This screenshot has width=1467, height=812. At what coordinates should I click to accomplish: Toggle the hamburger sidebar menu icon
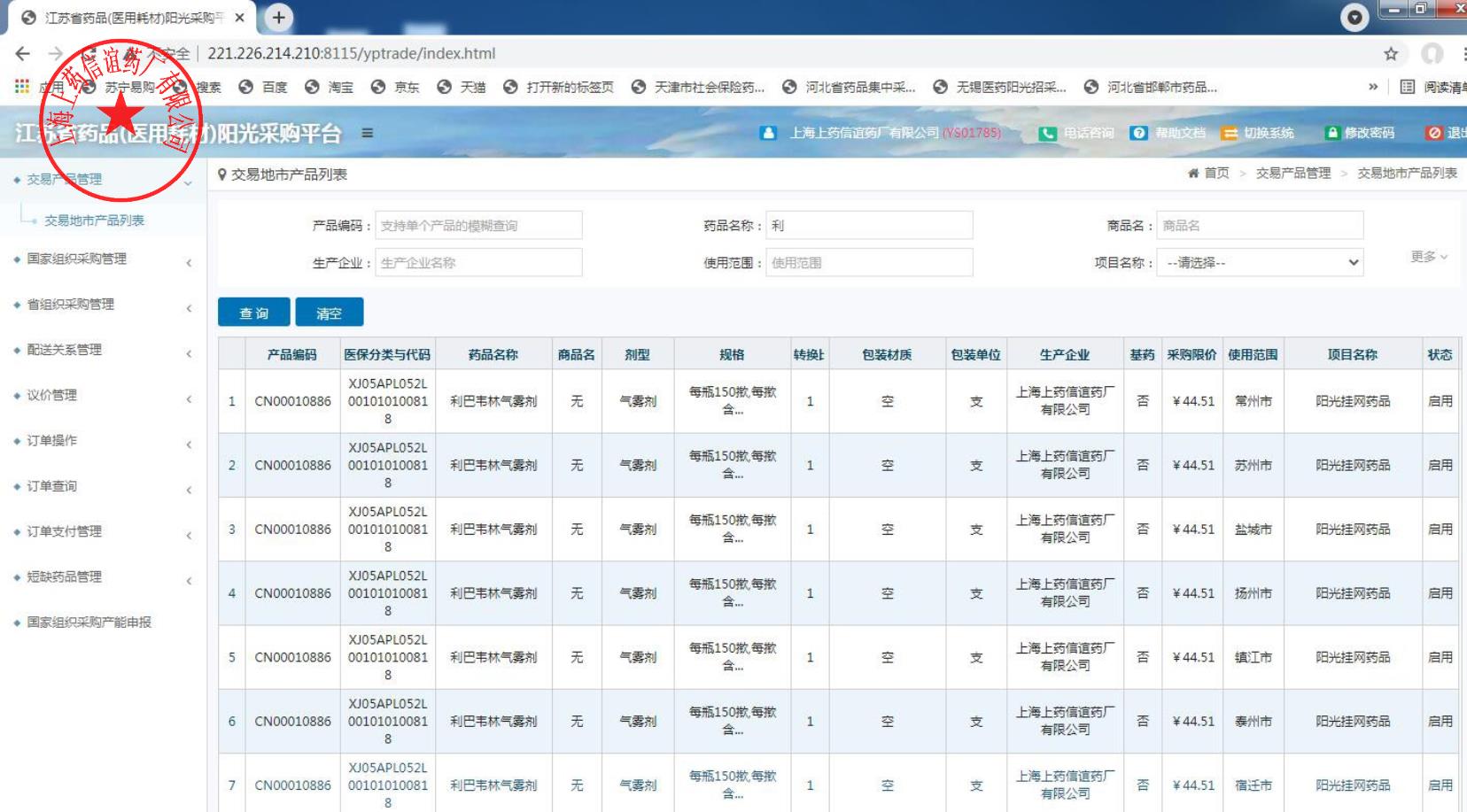[367, 133]
